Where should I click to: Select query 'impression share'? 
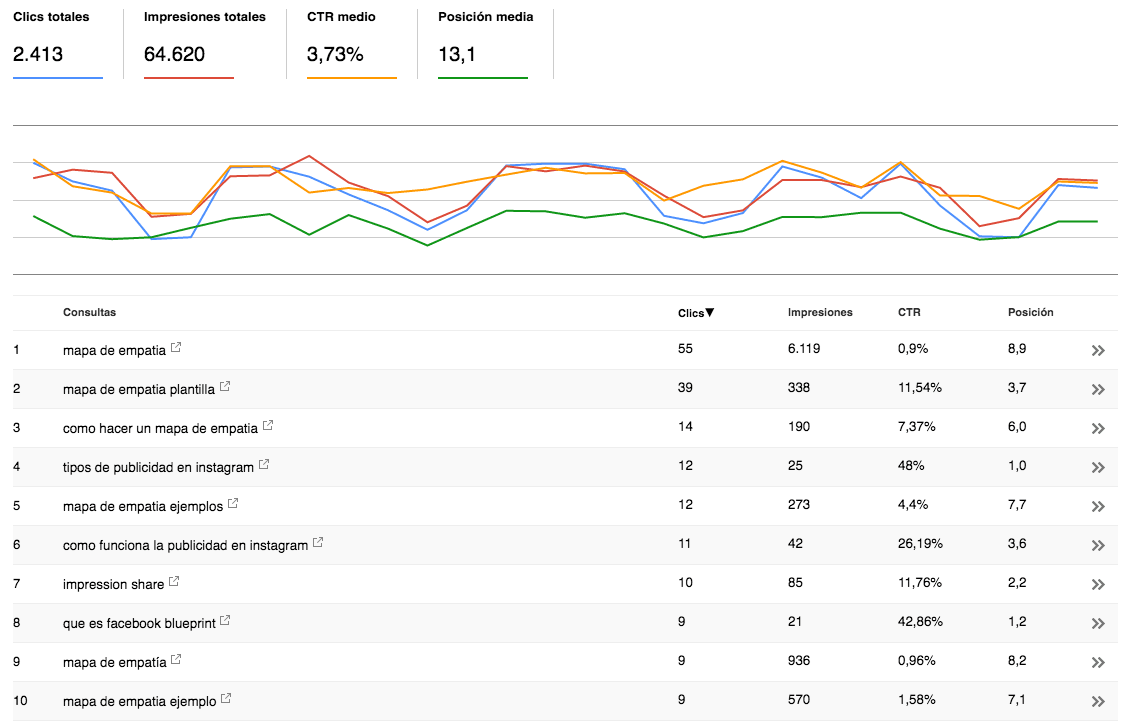[113, 584]
